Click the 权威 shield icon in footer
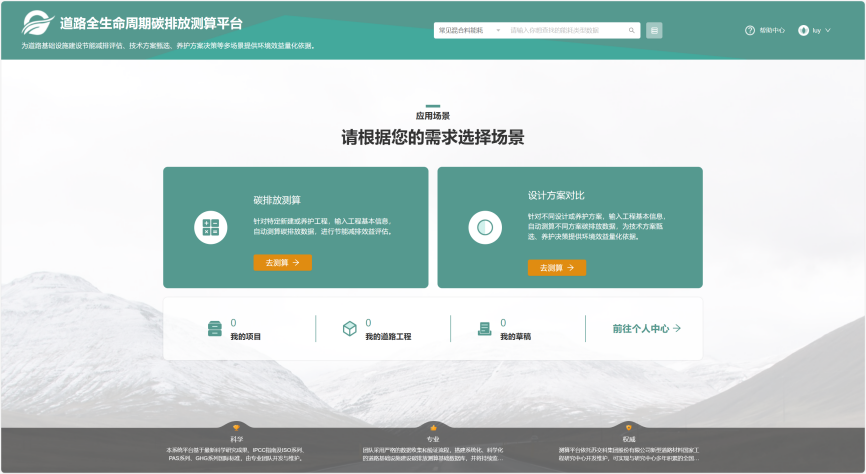 click(x=628, y=428)
